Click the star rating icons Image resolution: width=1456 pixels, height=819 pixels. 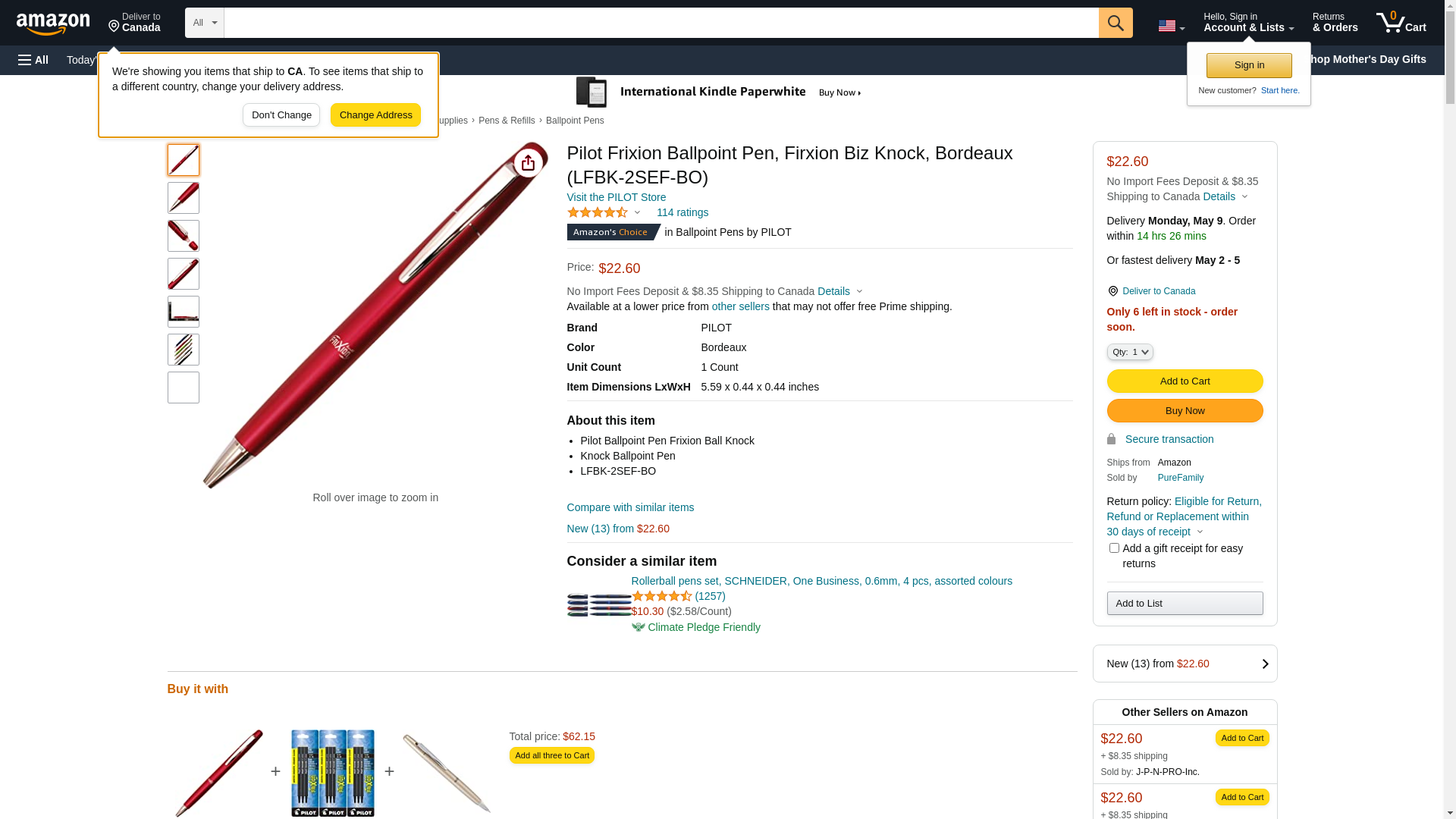pyautogui.click(x=598, y=213)
